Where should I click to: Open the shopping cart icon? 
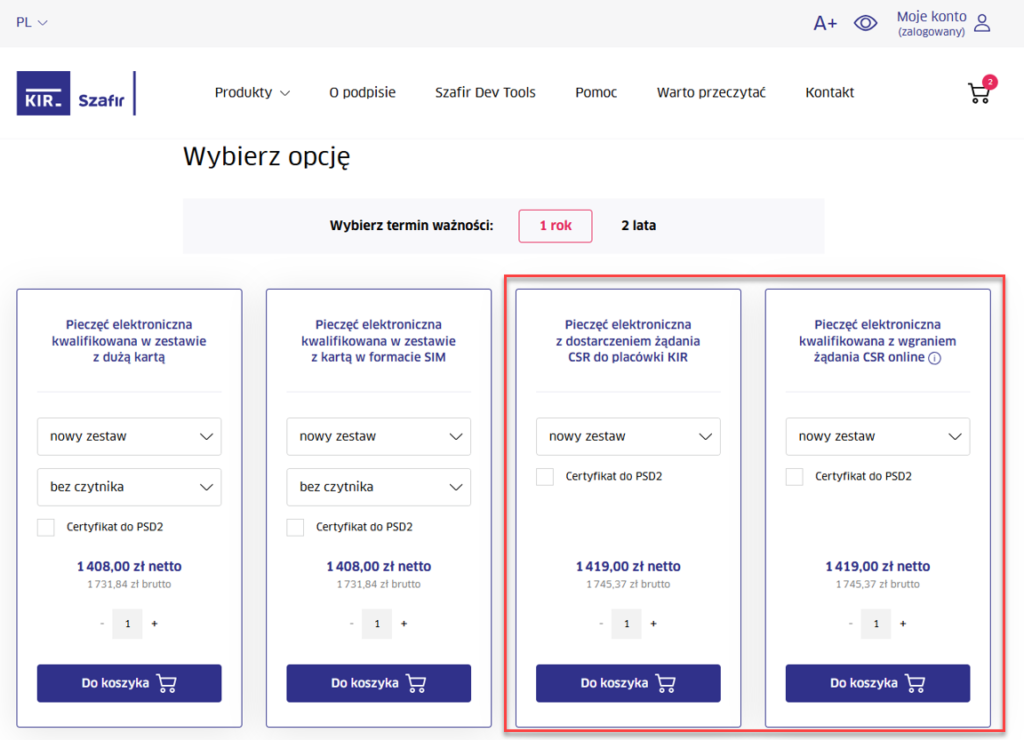pyautogui.click(x=979, y=93)
